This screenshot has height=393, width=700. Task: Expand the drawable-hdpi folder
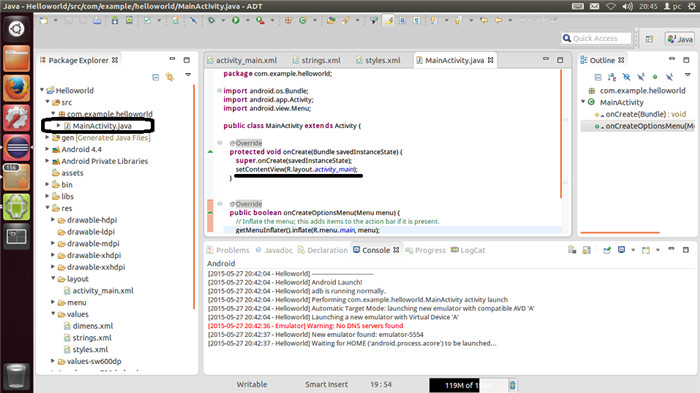pos(53,220)
